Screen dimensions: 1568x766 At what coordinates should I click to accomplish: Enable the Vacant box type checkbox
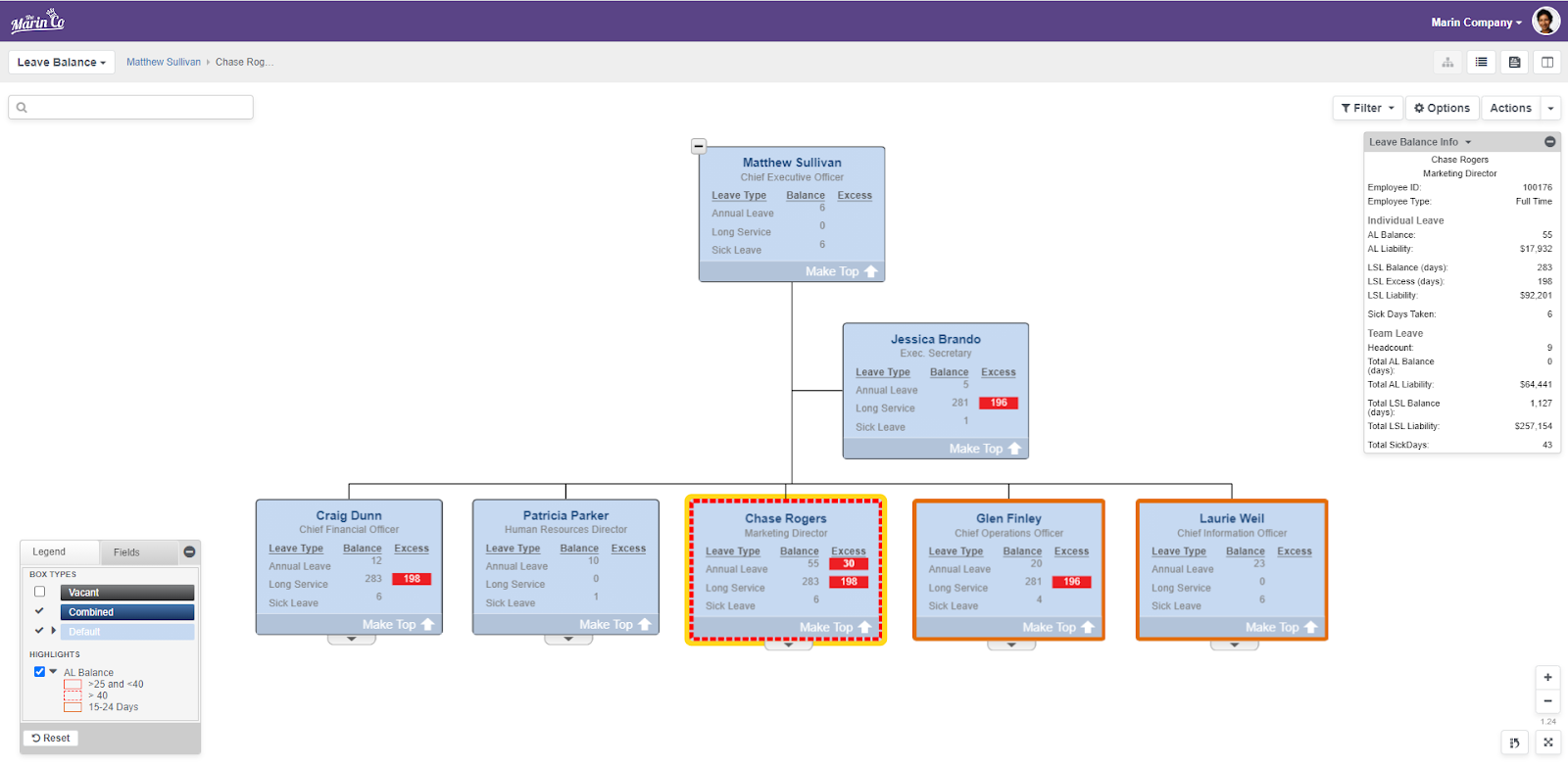coord(40,592)
